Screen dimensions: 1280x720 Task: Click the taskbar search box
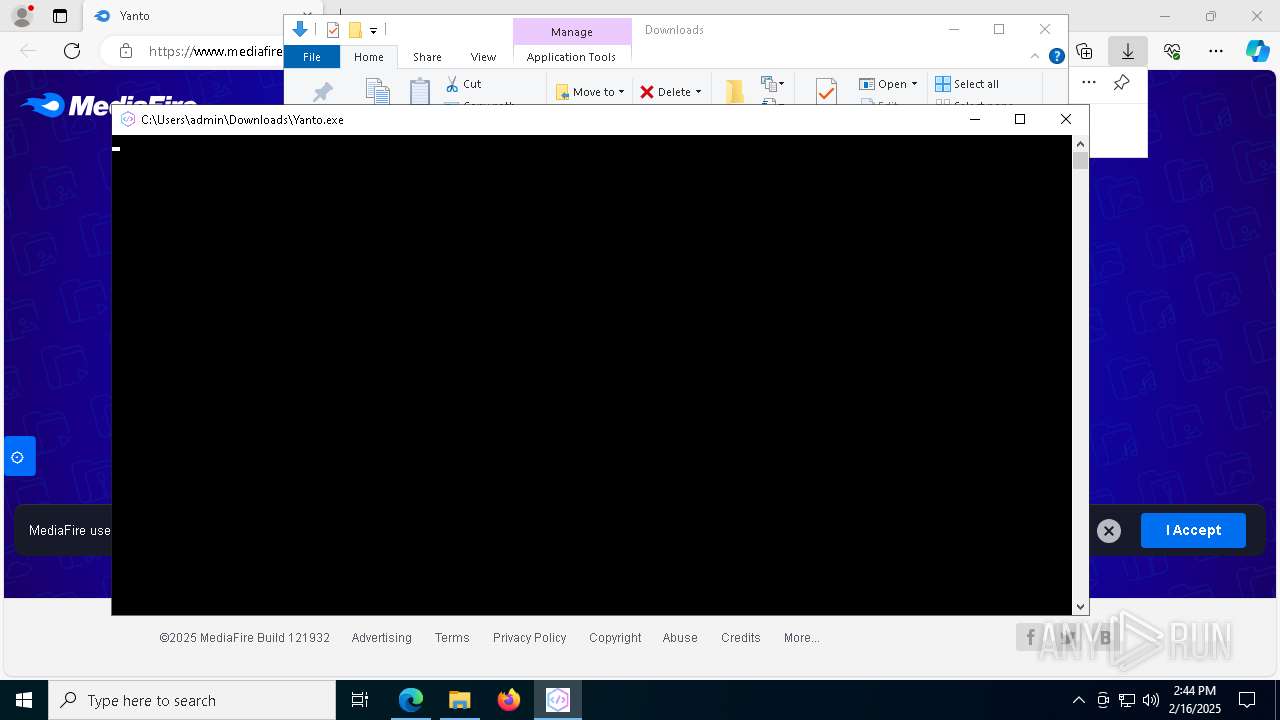[x=192, y=700]
